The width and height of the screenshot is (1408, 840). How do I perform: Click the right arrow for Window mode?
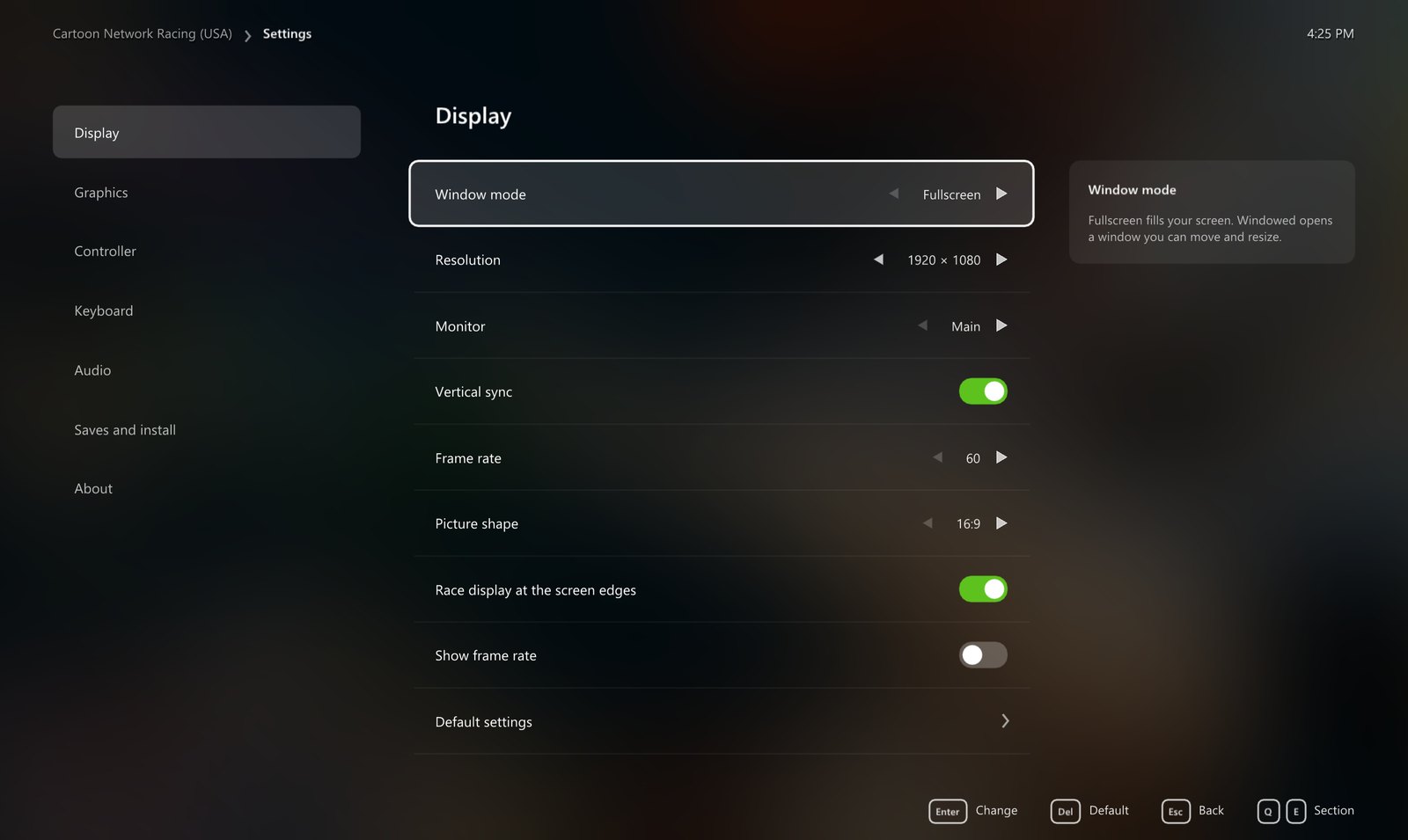coord(1001,194)
